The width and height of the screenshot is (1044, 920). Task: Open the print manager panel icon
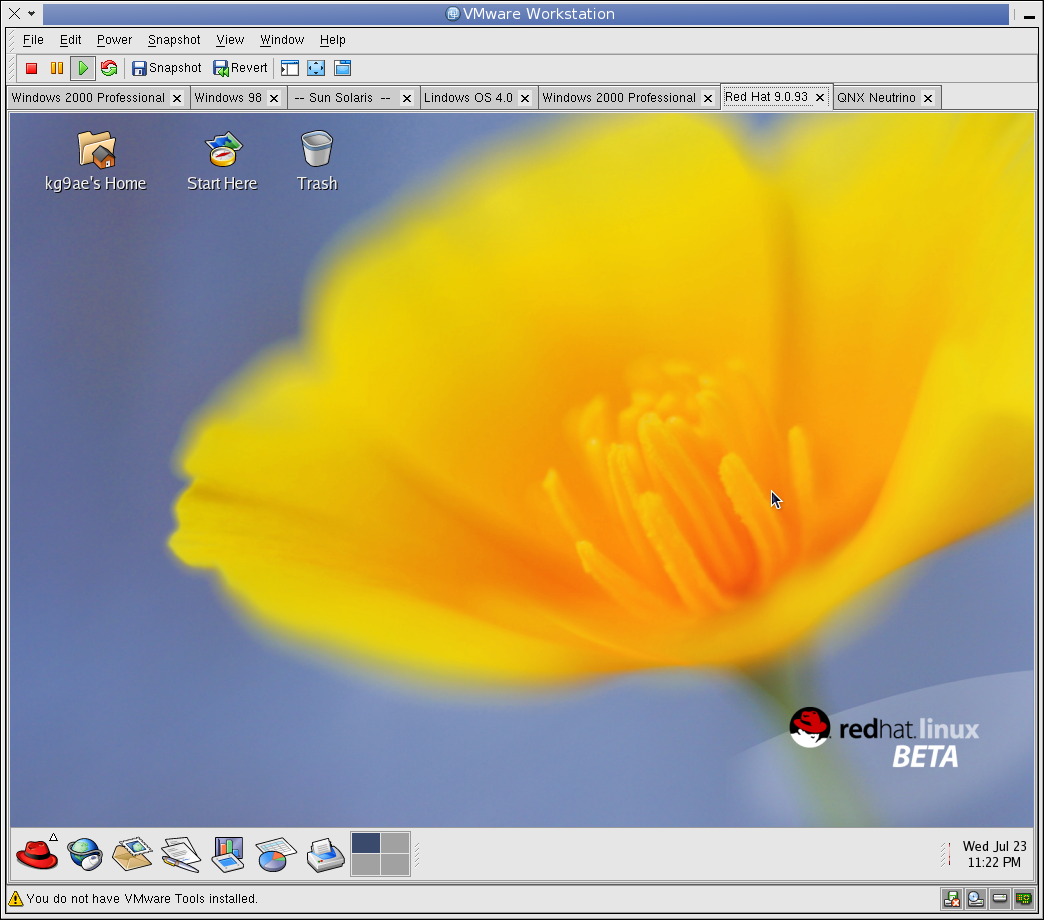pos(325,855)
